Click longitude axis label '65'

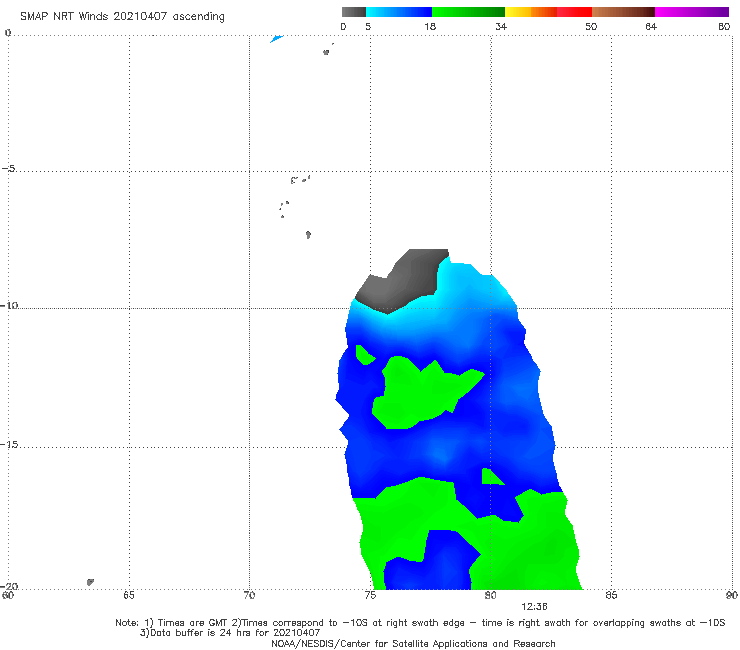[x=129, y=595]
